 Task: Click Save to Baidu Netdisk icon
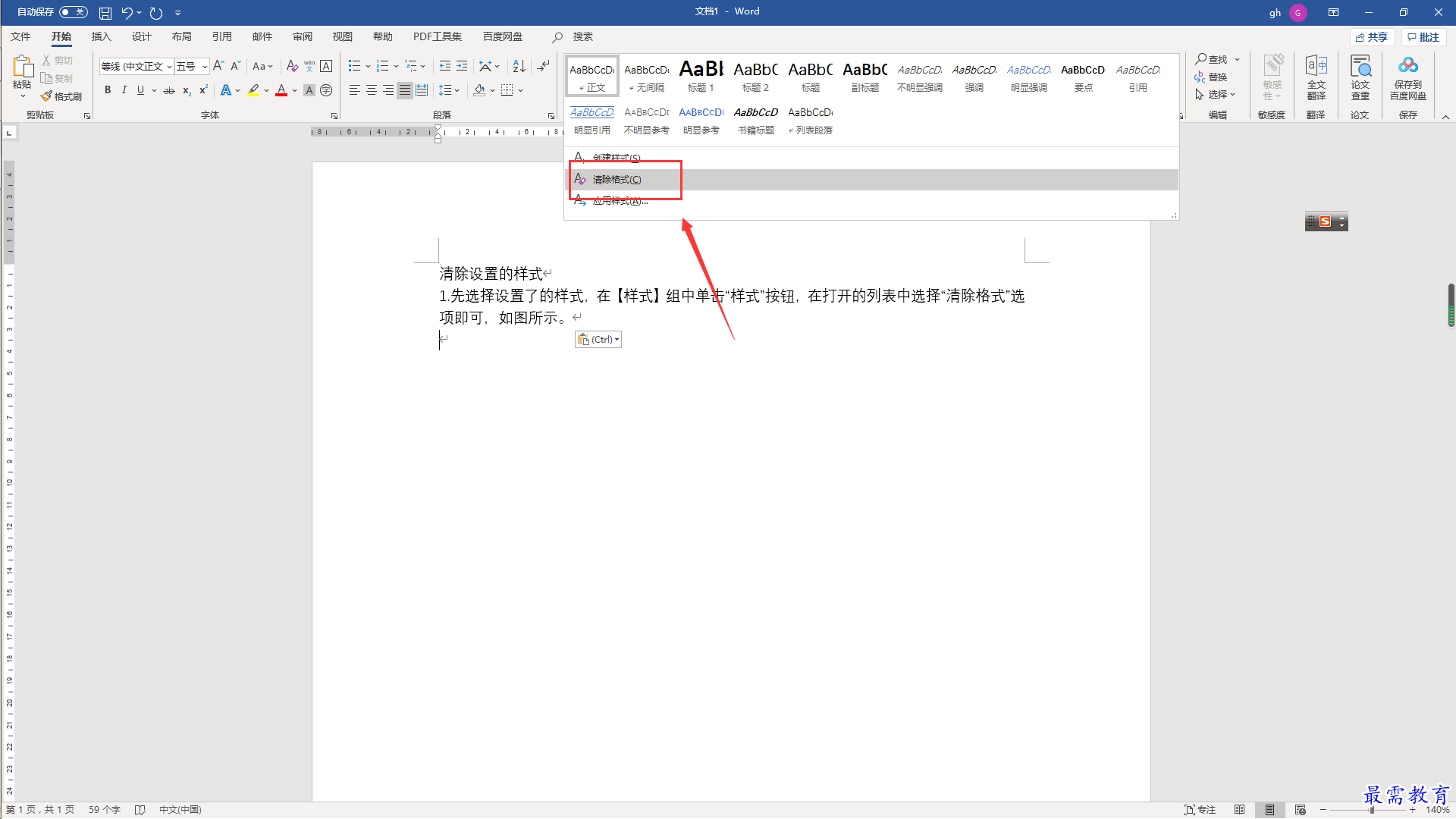1408,77
